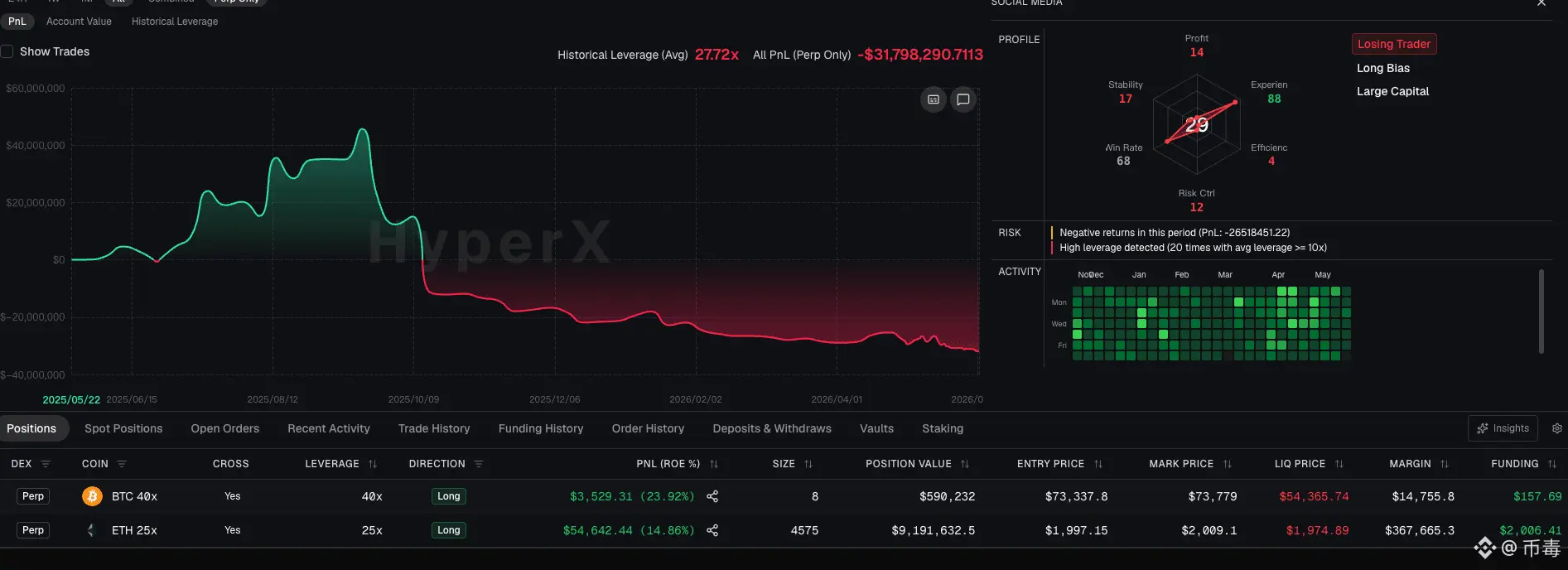Share the ETH position PnL

[712, 530]
